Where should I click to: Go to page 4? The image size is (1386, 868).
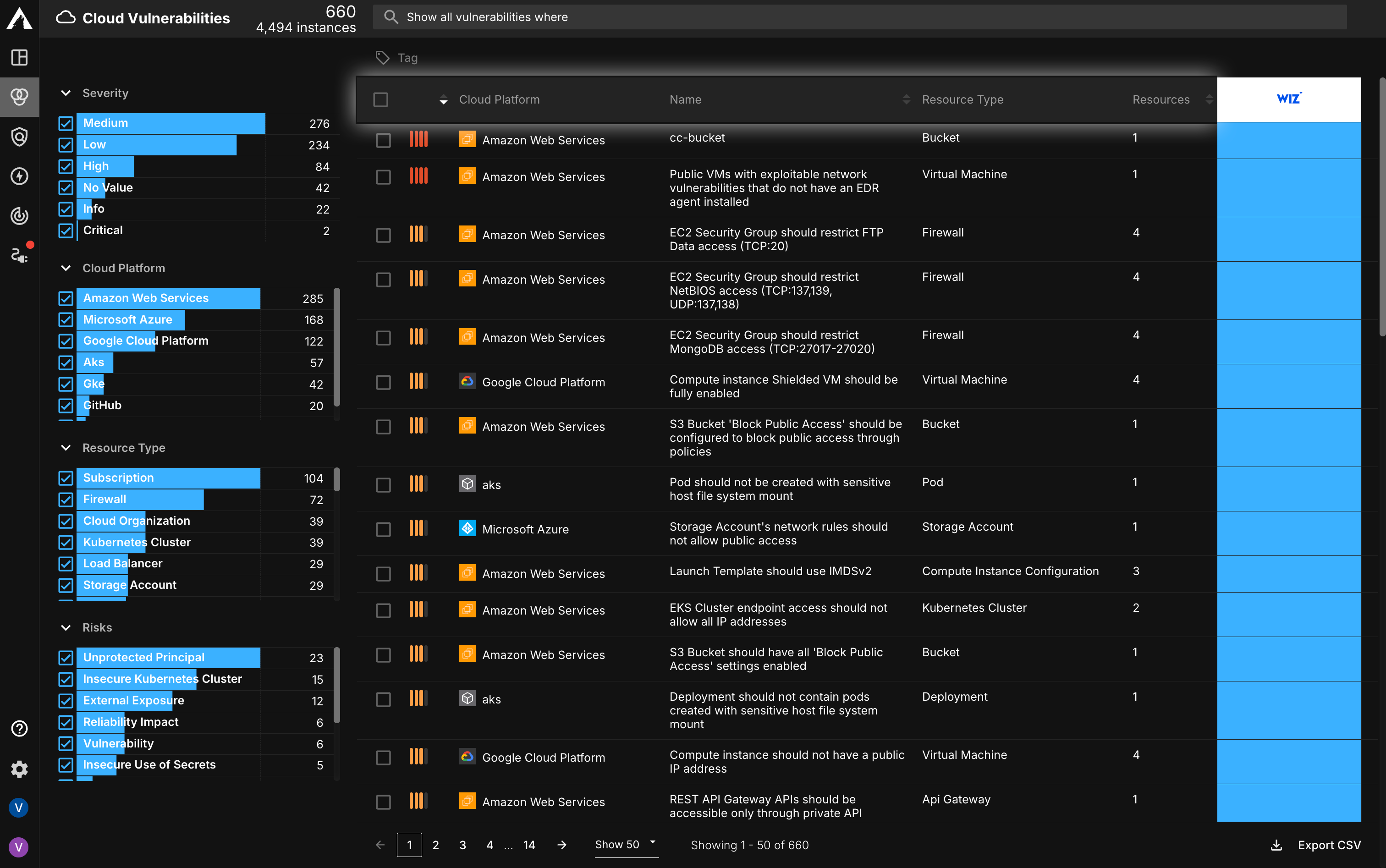coord(490,845)
